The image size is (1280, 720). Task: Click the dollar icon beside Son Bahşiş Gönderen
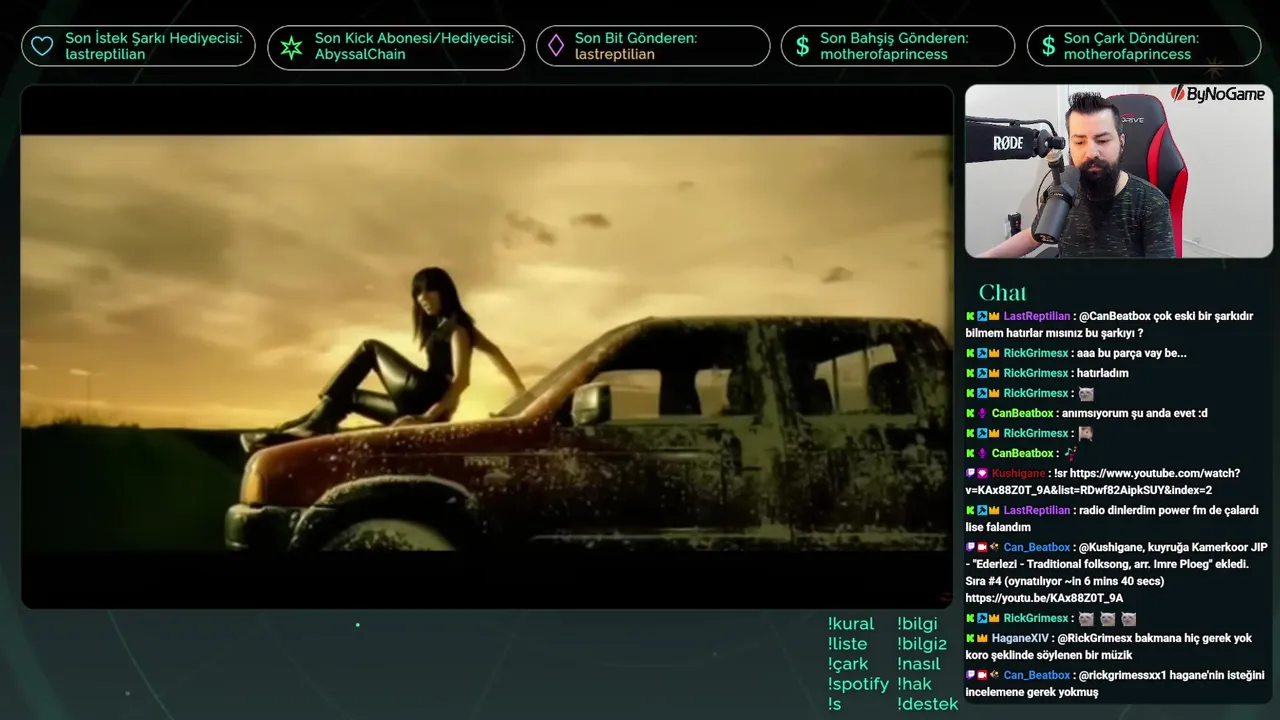802,46
